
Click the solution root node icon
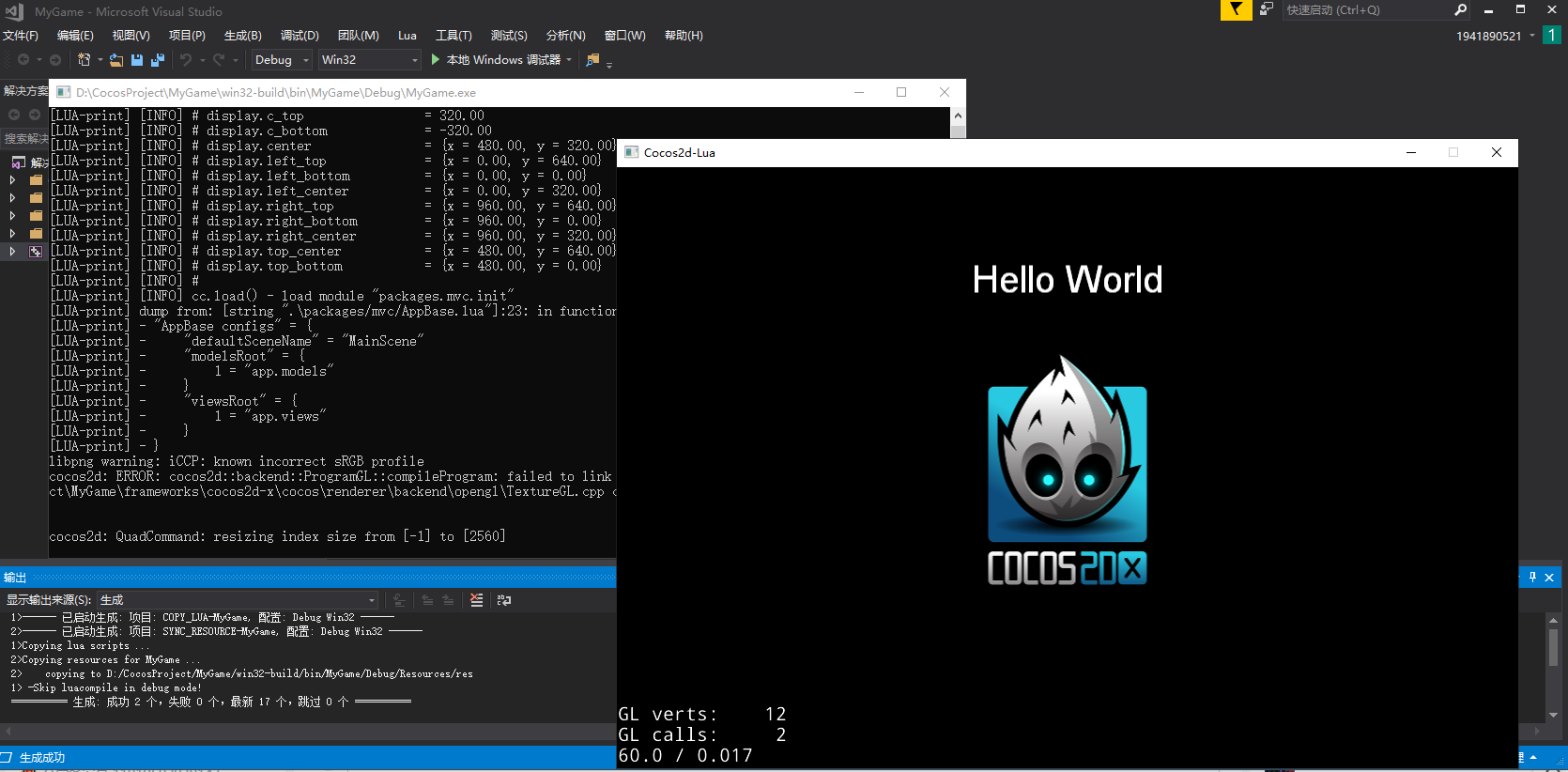pyautogui.click(x=19, y=162)
